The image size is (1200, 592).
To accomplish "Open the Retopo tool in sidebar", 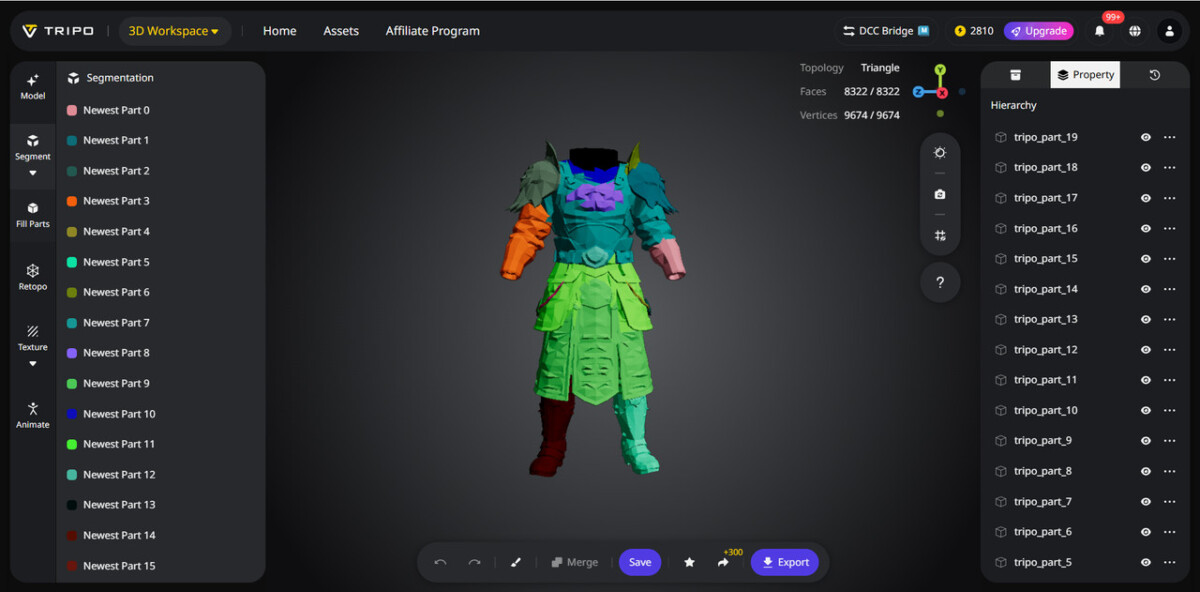I will tap(32, 277).
